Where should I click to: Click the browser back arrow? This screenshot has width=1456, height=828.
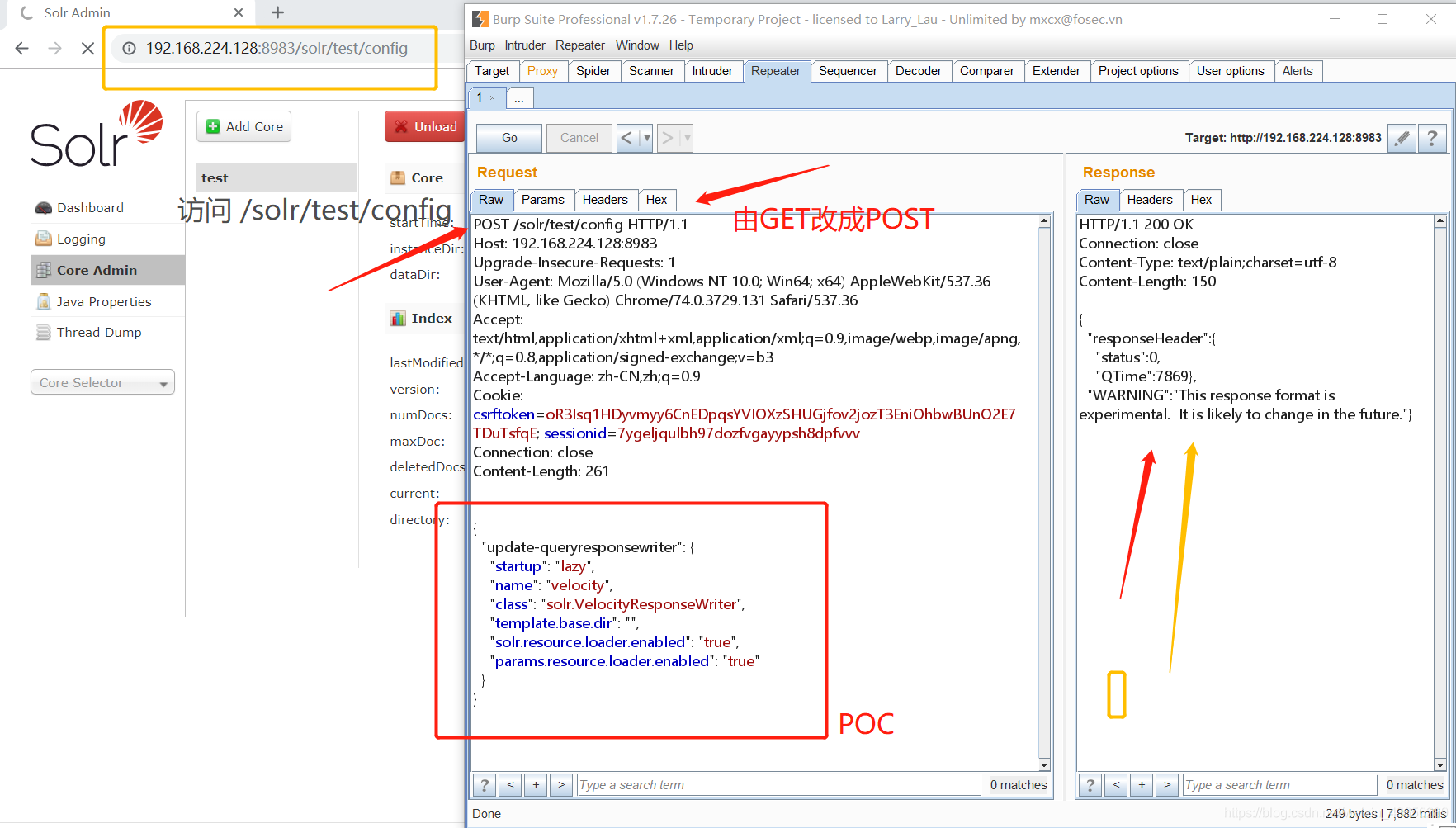22,49
